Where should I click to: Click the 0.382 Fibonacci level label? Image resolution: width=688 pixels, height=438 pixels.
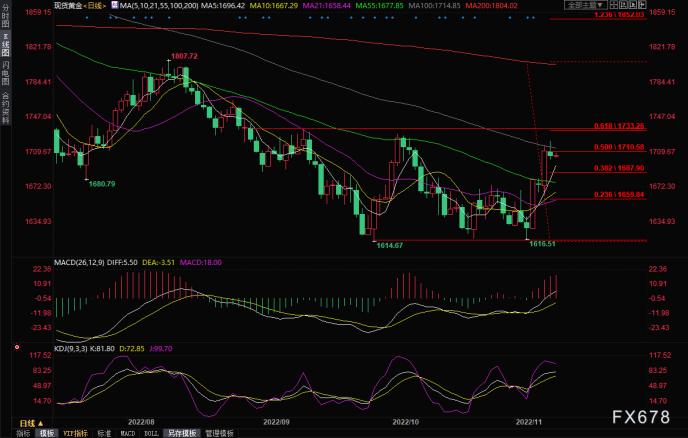pyautogui.click(x=619, y=168)
